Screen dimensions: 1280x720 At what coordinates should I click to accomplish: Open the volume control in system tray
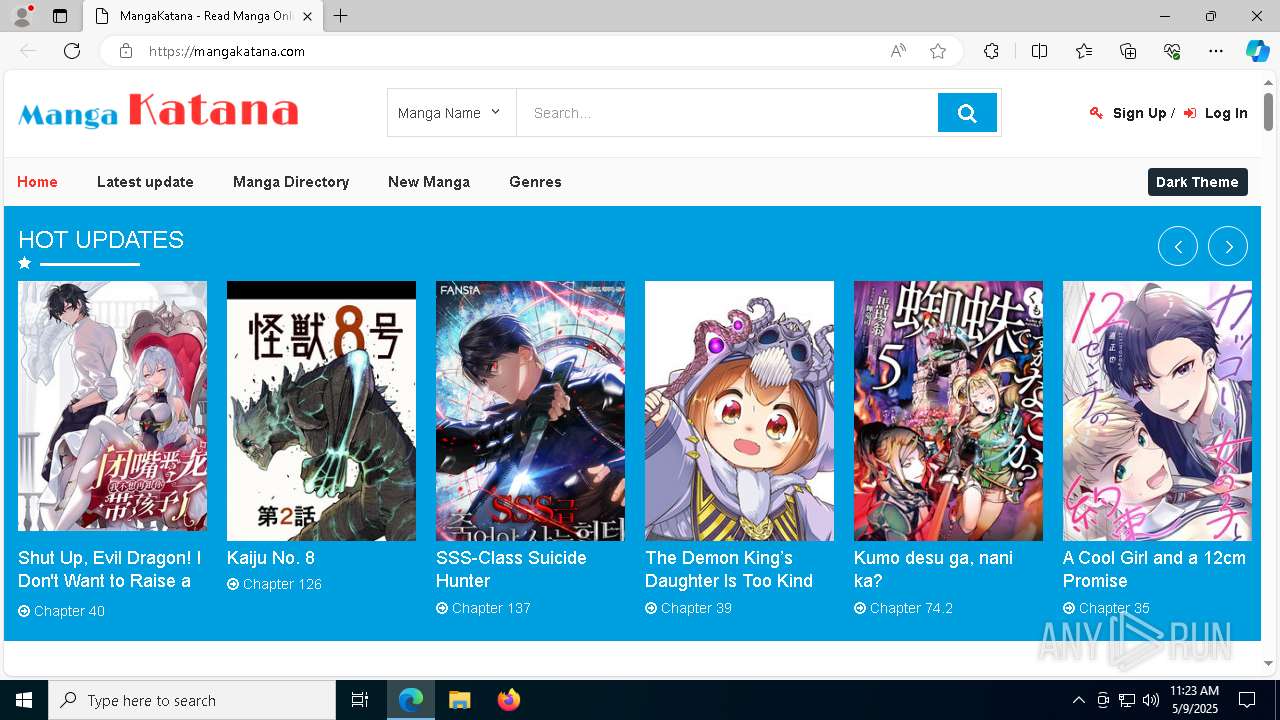(1151, 700)
